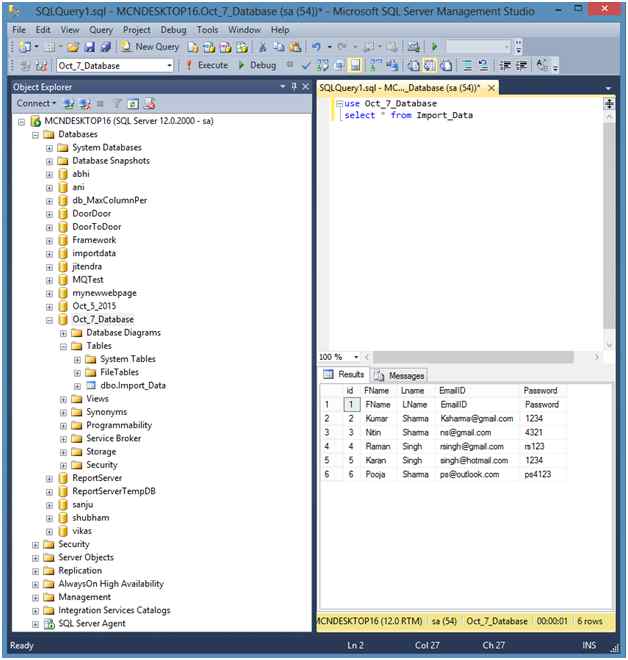This screenshot has height=660, width=628.
Task: Click the Cut scissors icon
Action: click(262, 47)
